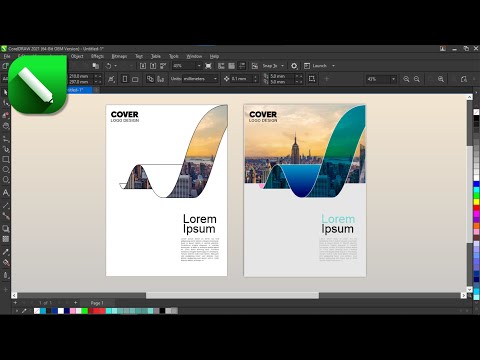Screen dimensions: 480x360
Task: Click the page width 210.0 mm field
Action: pyautogui.click(x=81, y=76)
